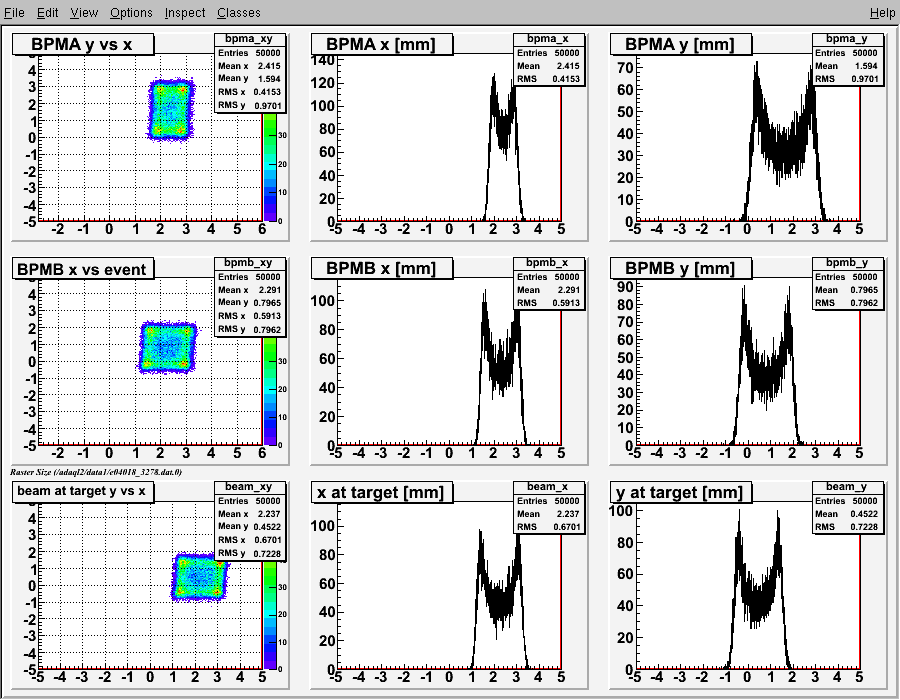Click 'Mean y 0.4522' in beam_xy stats
Image resolution: width=900 pixels, height=700 pixels.
[249, 527]
